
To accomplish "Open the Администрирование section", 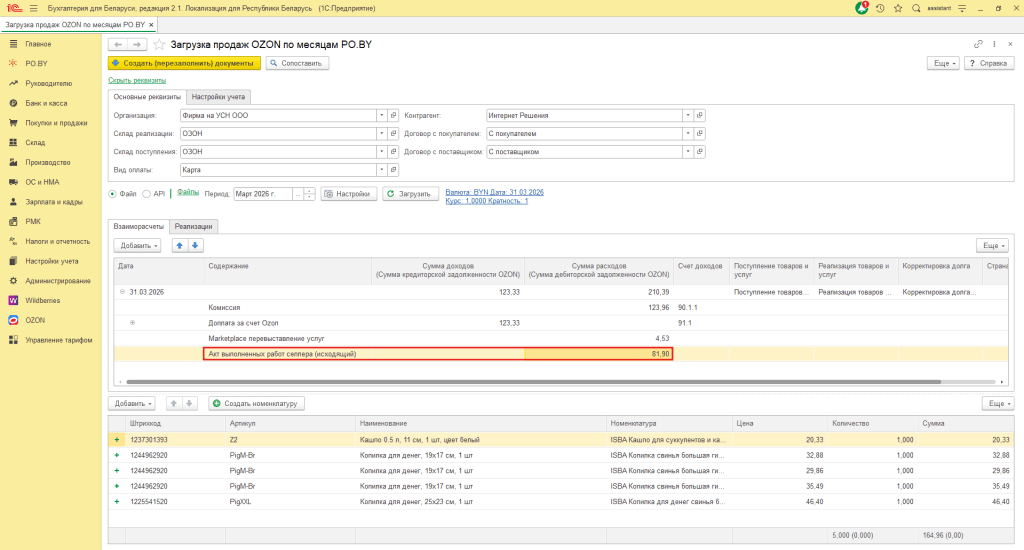I will pyautogui.click(x=57, y=281).
